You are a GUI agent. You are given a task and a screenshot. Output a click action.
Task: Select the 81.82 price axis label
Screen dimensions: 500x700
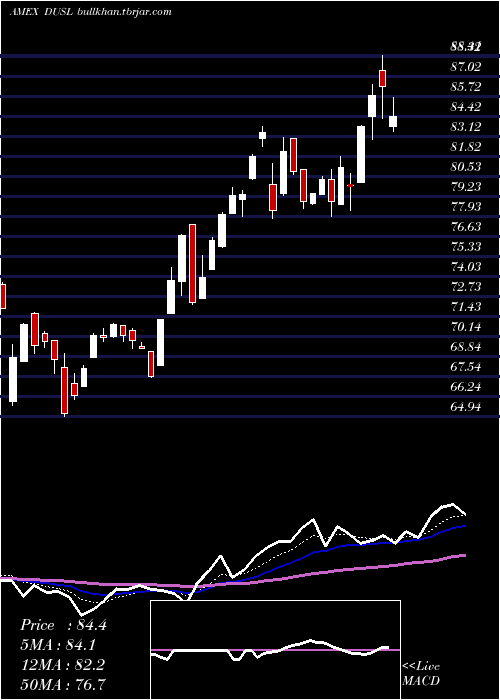click(466, 147)
